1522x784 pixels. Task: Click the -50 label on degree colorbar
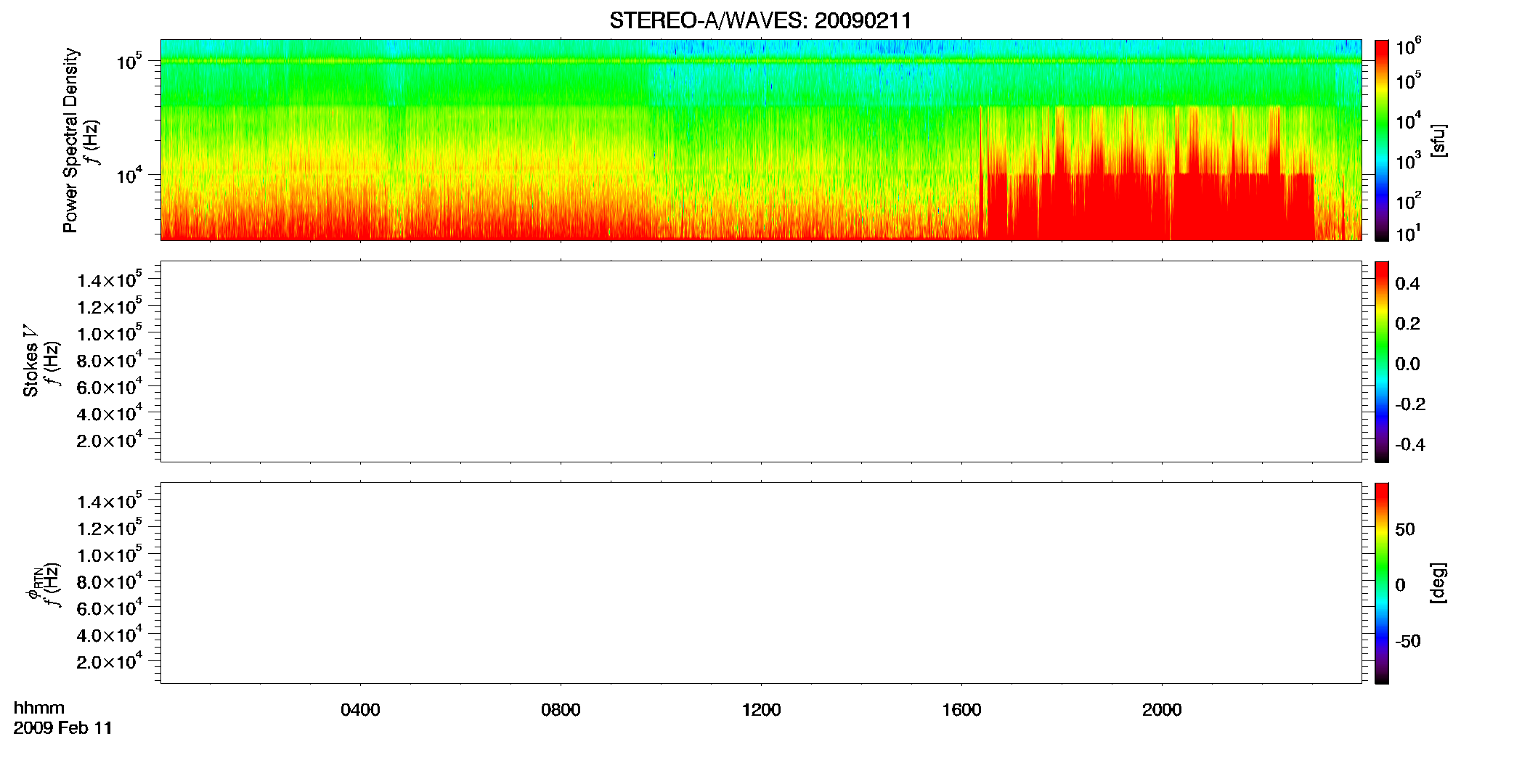pos(1408,641)
